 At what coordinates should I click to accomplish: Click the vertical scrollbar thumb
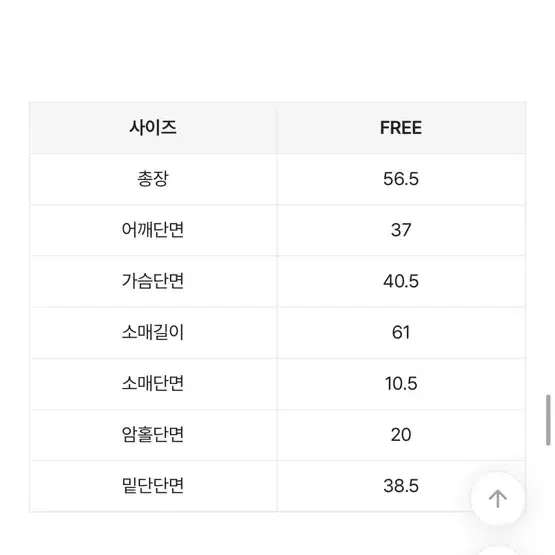(x=548, y=420)
